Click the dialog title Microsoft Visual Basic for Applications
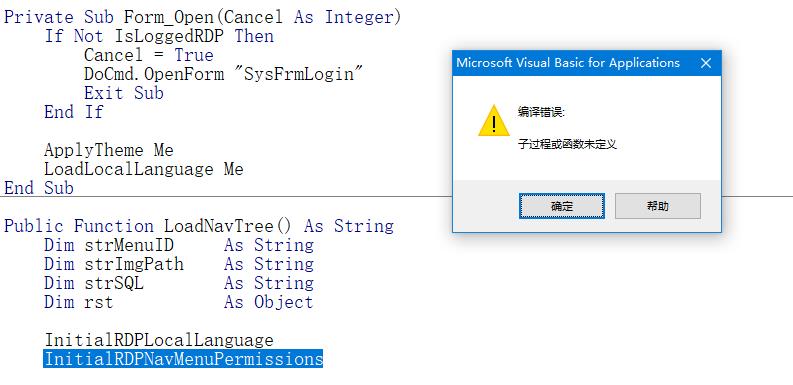The image size is (793, 385). click(568, 63)
